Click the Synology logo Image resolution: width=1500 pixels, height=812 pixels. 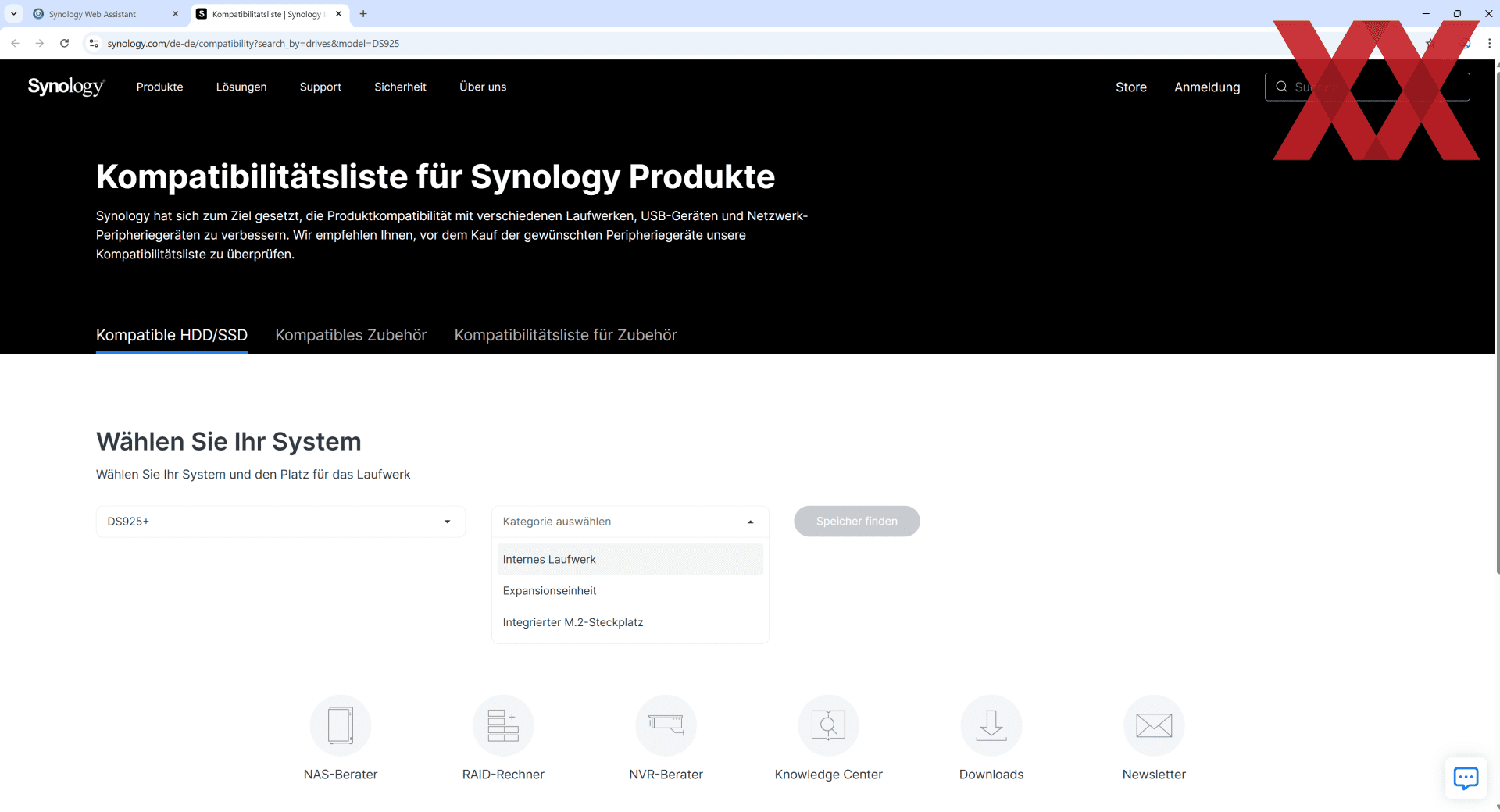coord(66,87)
